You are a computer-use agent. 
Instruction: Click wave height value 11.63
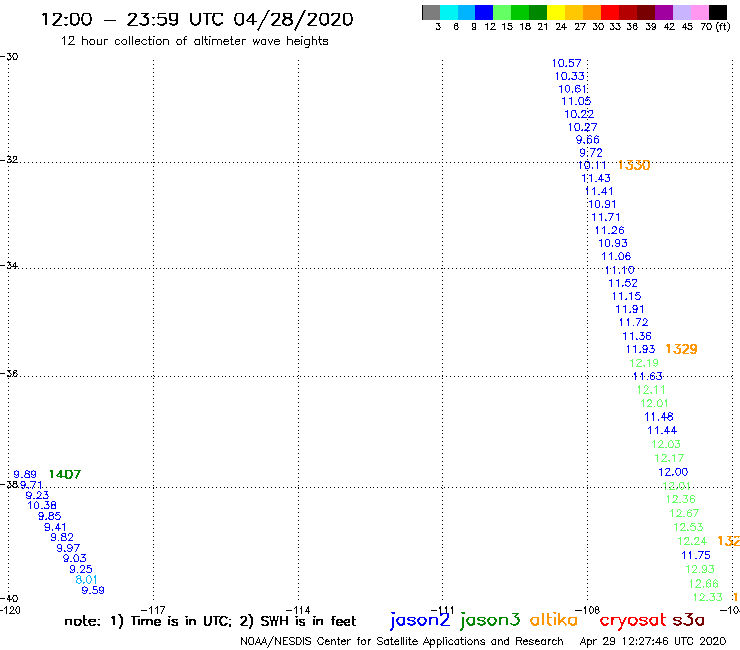pyautogui.click(x=648, y=376)
